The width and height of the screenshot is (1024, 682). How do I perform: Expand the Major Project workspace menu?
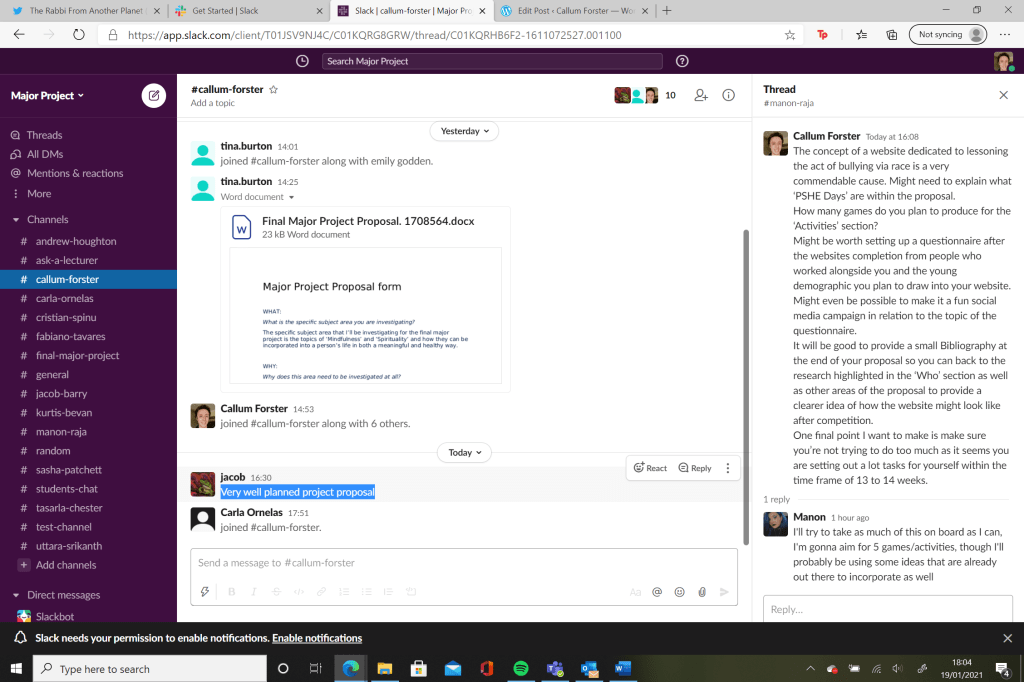click(x=47, y=96)
